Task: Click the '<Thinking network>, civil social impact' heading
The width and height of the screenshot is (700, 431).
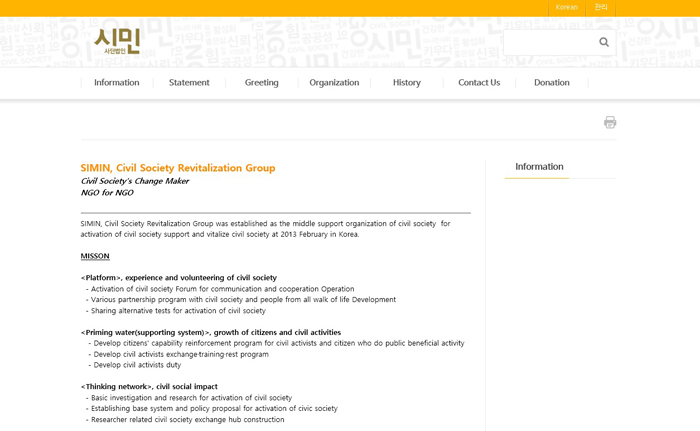Action: [x=149, y=387]
